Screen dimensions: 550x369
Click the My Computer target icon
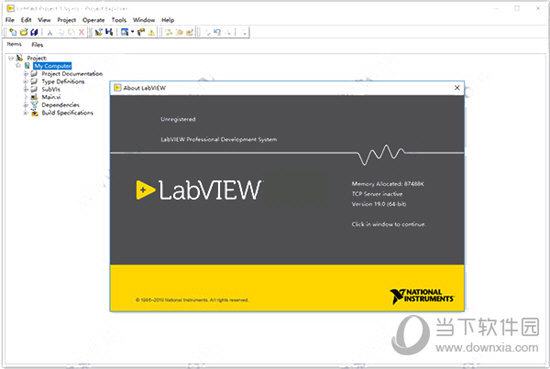coord(27,66)
